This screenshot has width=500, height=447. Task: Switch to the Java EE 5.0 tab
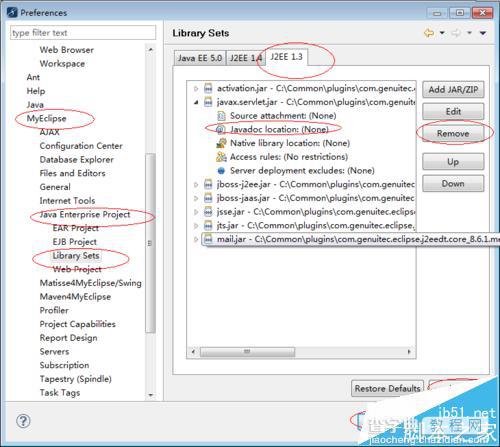point(200,58)
